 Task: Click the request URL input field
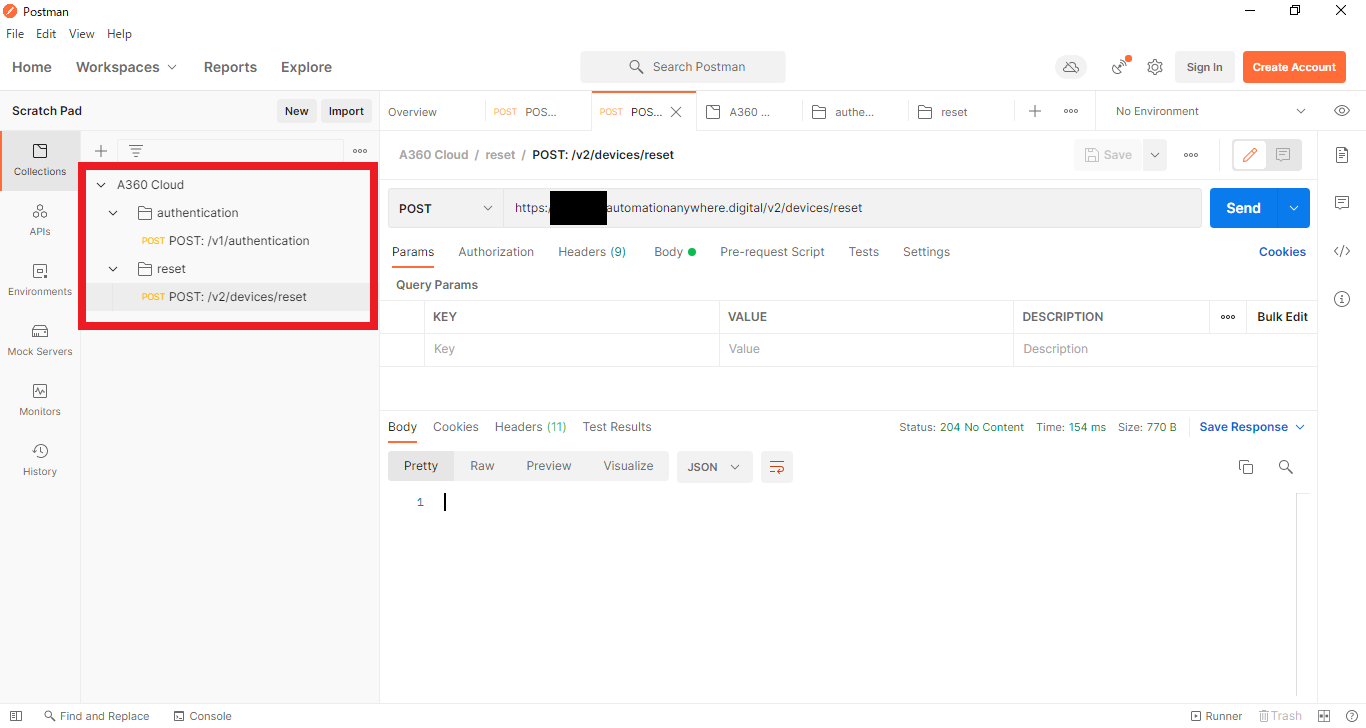coord(852,208)
